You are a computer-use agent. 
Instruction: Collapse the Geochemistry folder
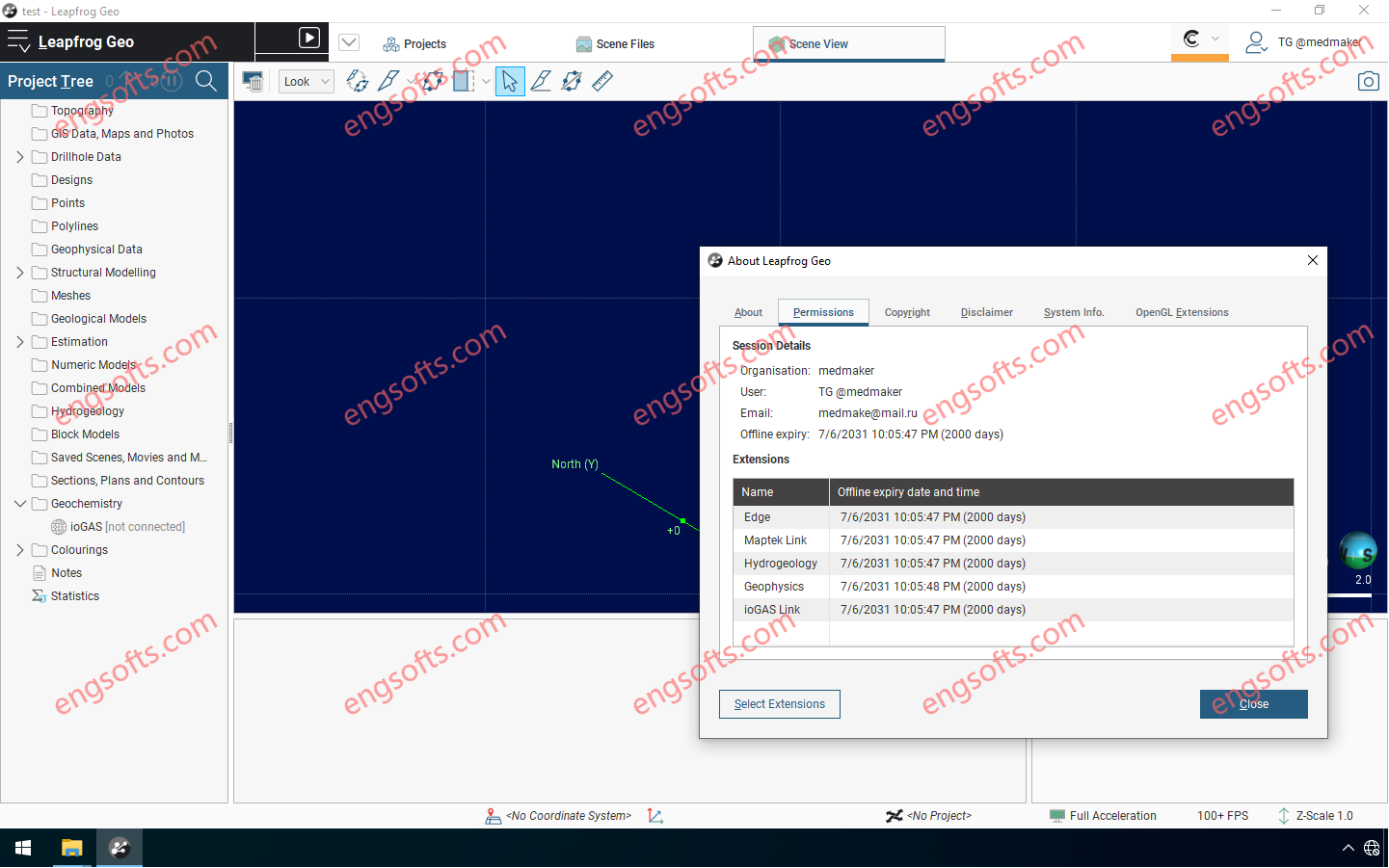[18, 503]
